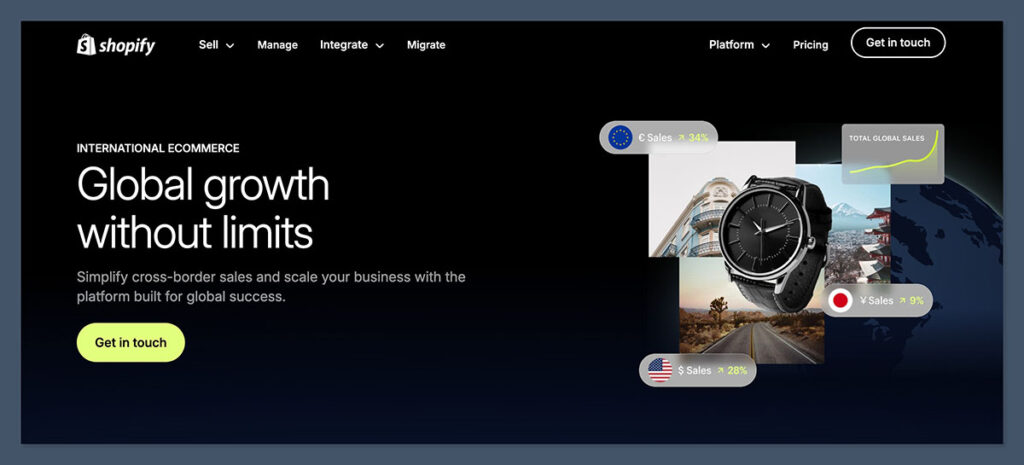This screenshot has width=1024, height=465.
Task: Click the green arrow beside 28%
Action: [720, 370]
